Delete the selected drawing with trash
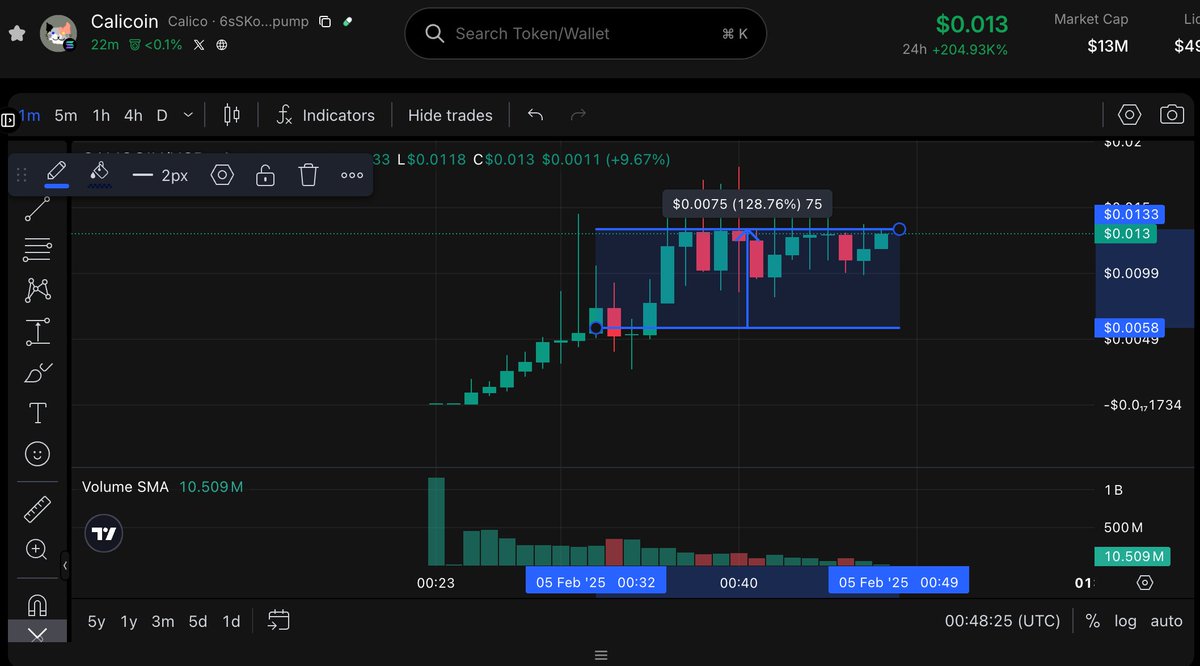This screenshot has width=1200, height=666. [308, 175]
